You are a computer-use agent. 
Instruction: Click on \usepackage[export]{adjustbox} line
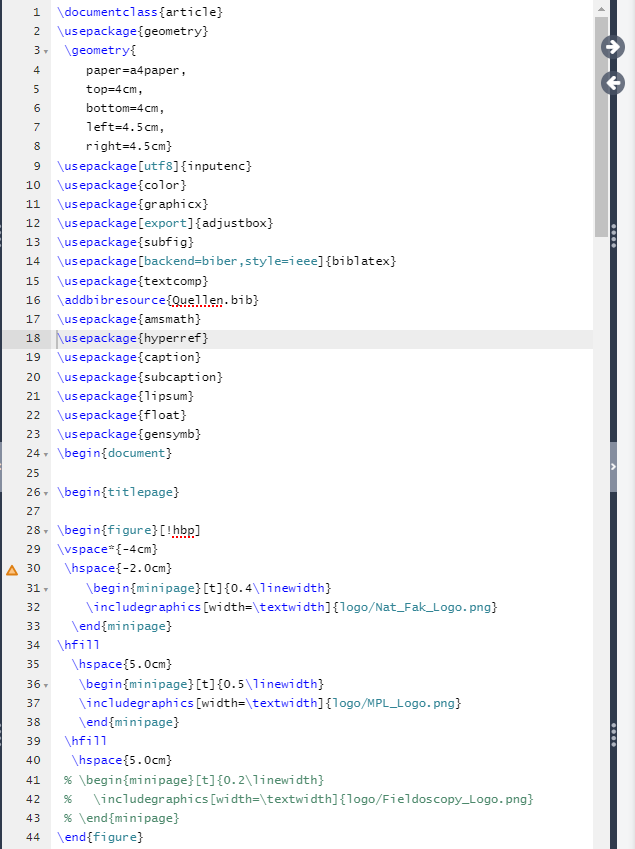click(x=165, y=223)
